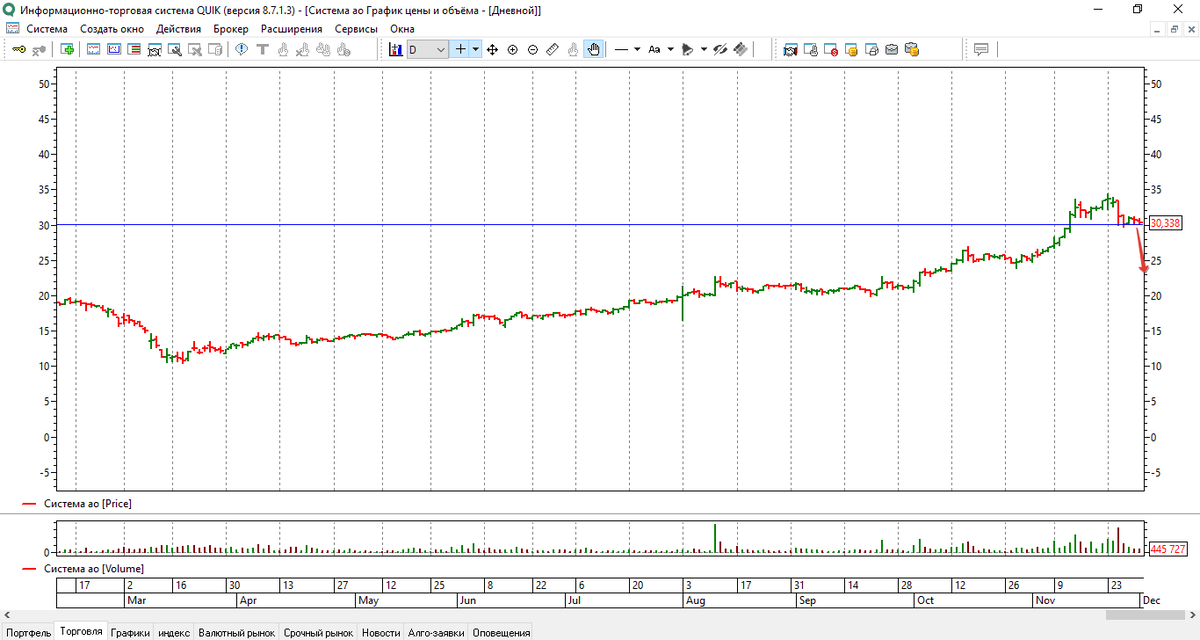Screen dimensions: 1200x640
Task: Click the speech bubble messages icon
Action: (981, 49)
